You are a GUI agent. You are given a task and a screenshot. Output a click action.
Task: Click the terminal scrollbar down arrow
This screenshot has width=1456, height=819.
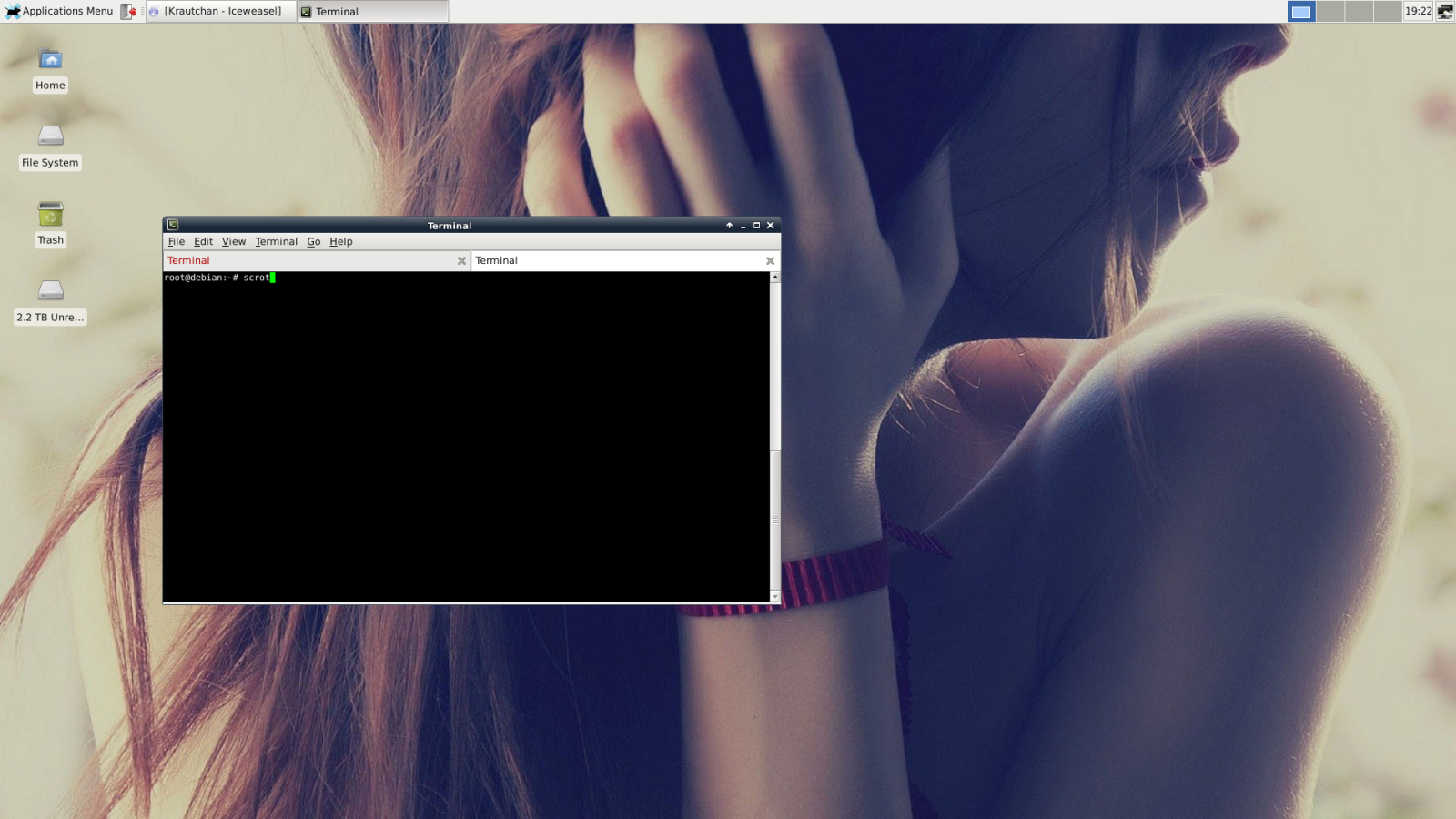(775, 596)
